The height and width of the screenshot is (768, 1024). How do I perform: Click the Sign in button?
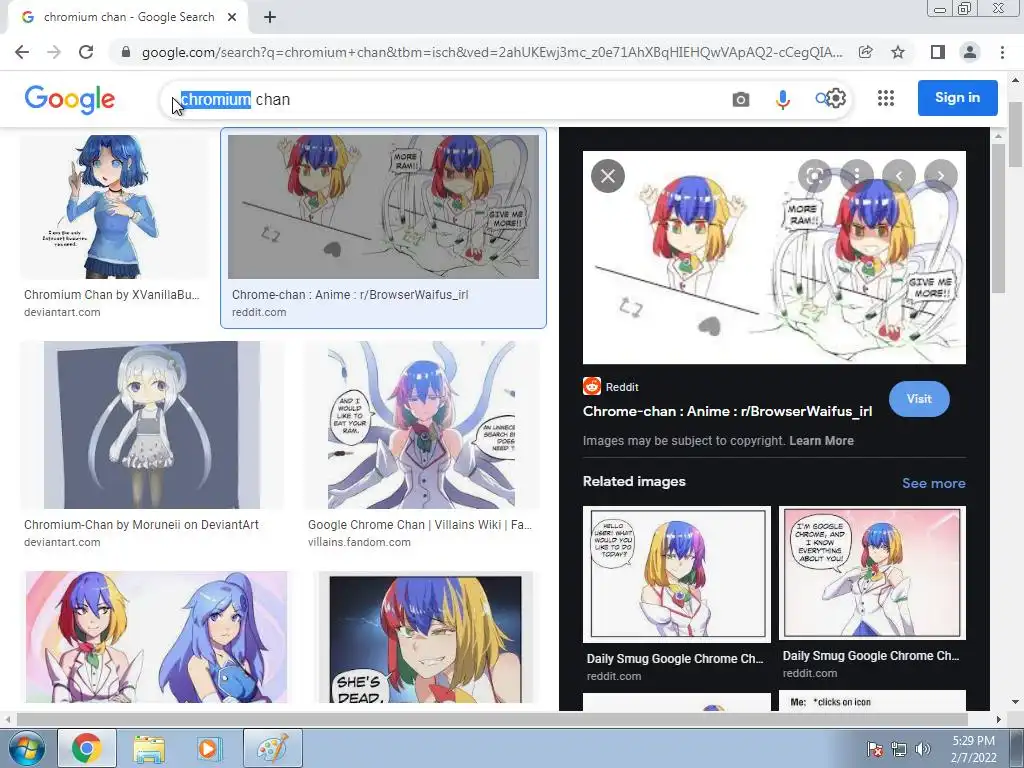pyautogui.click(x=957, y=98)
